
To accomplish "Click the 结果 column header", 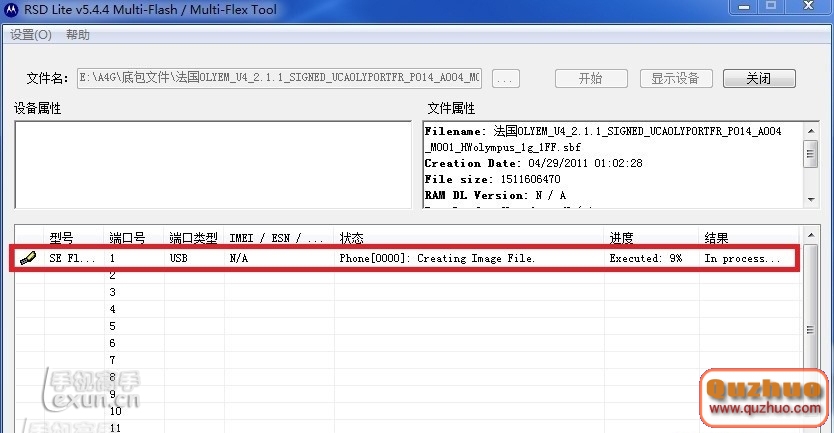I will coord(749,238).
